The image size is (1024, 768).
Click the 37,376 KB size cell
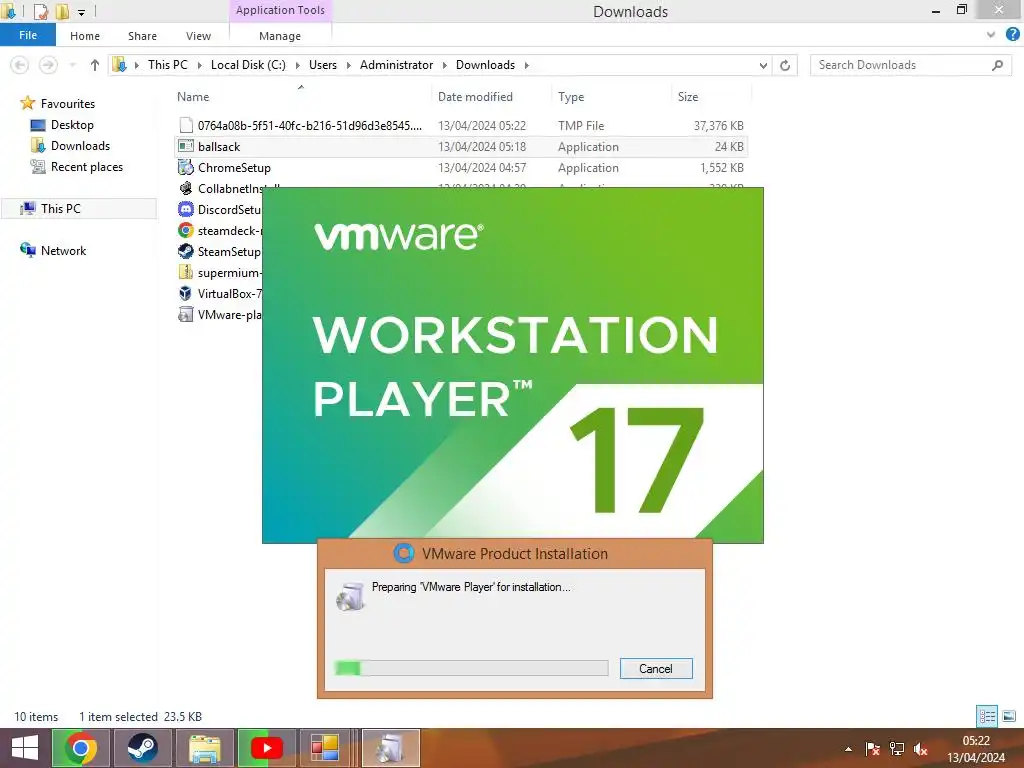tap(718, 125)
